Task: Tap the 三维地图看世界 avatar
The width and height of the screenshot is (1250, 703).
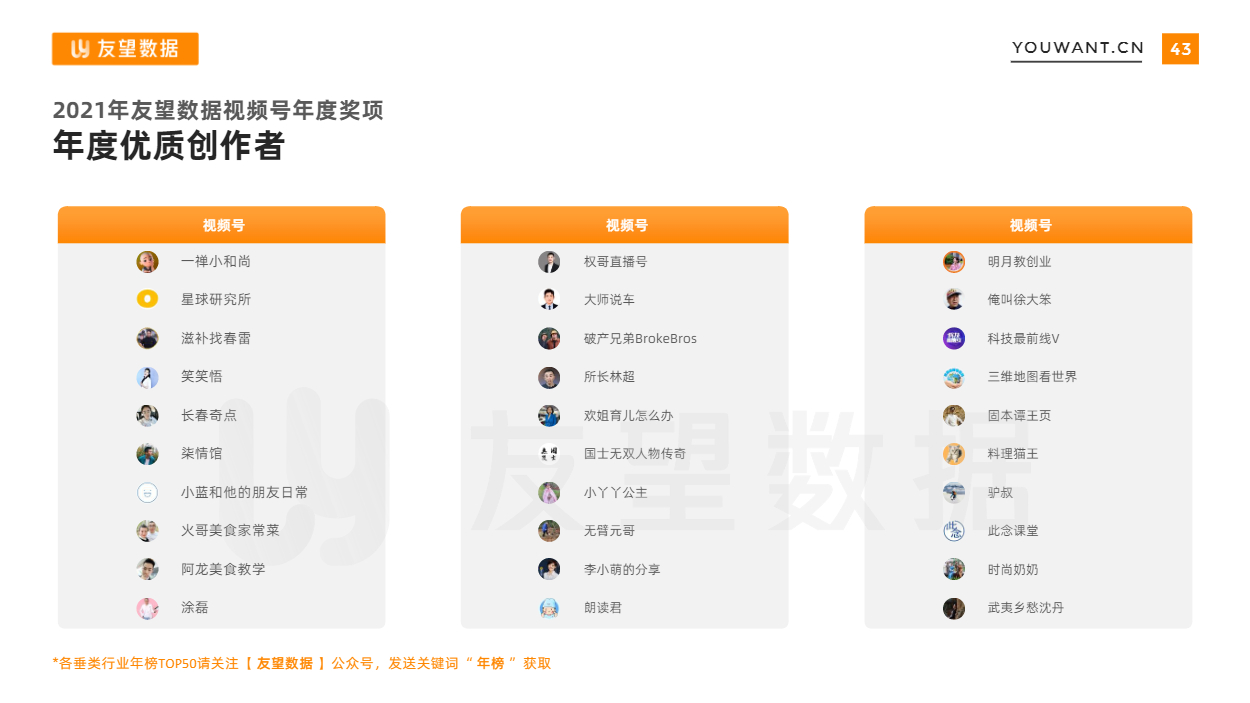Action: pyautogui.click(x=954, y=377)
